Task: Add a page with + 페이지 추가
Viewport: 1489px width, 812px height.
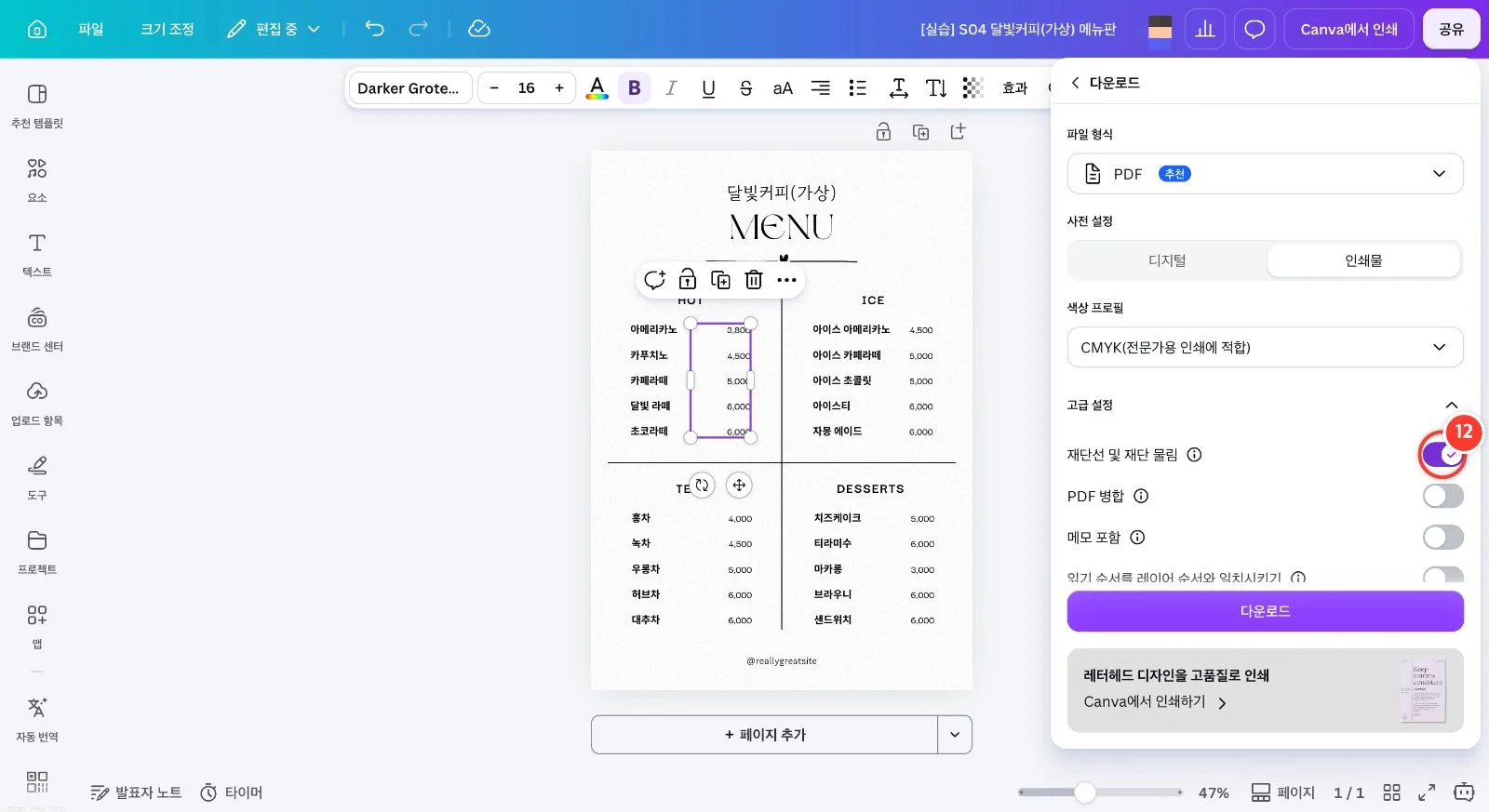Action: click(764, 735)
